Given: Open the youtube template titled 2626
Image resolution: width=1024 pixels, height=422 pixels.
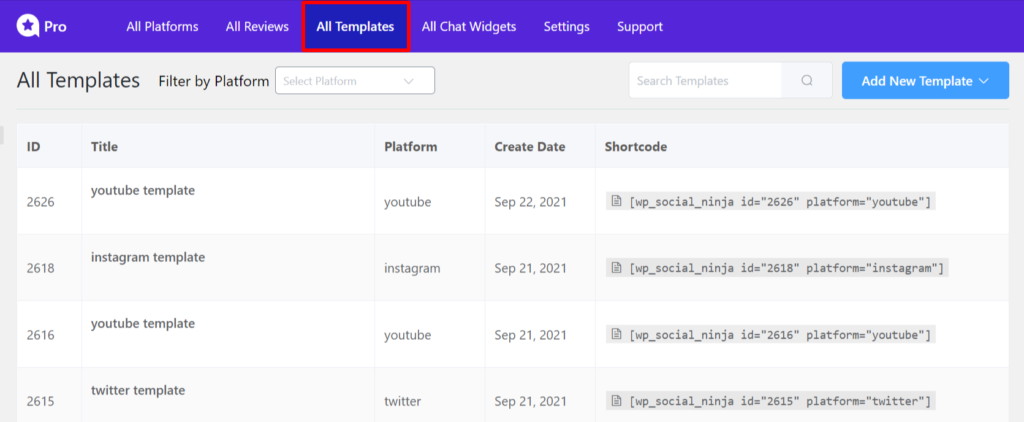Looking at the screenshot, I should point(143,191).
